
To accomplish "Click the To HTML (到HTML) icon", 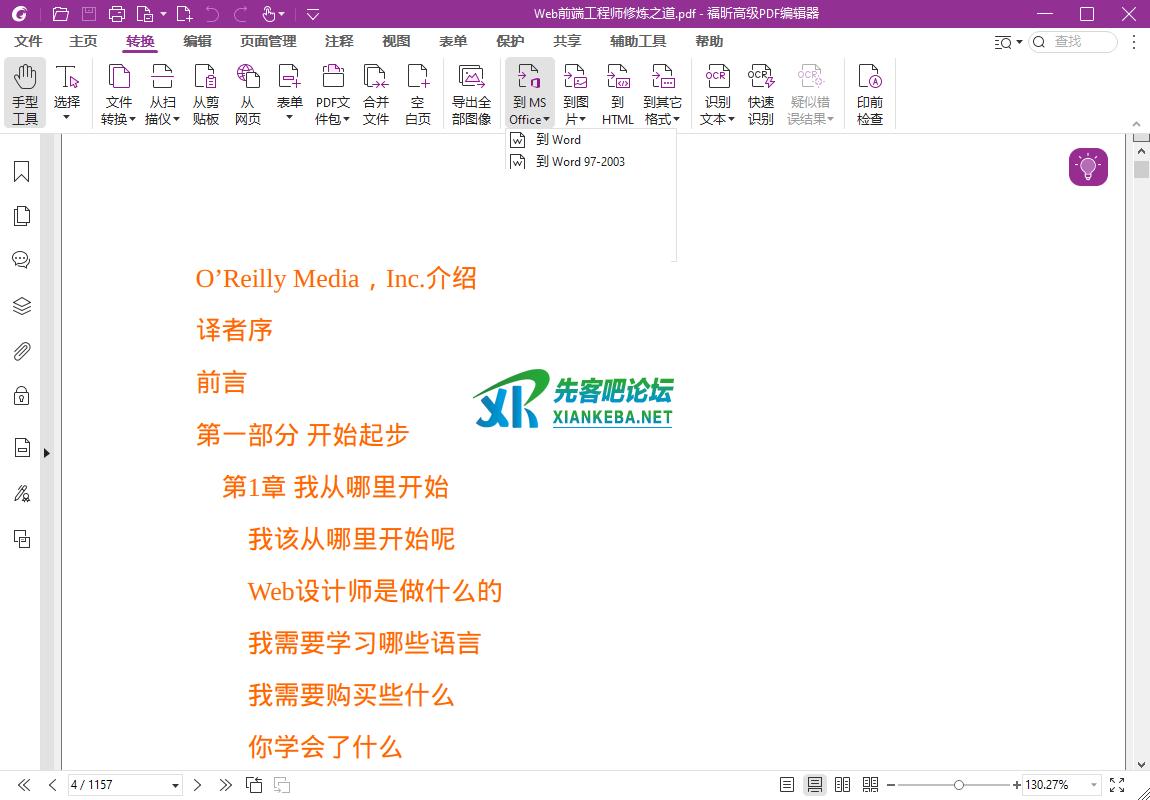I will point(618,93).
